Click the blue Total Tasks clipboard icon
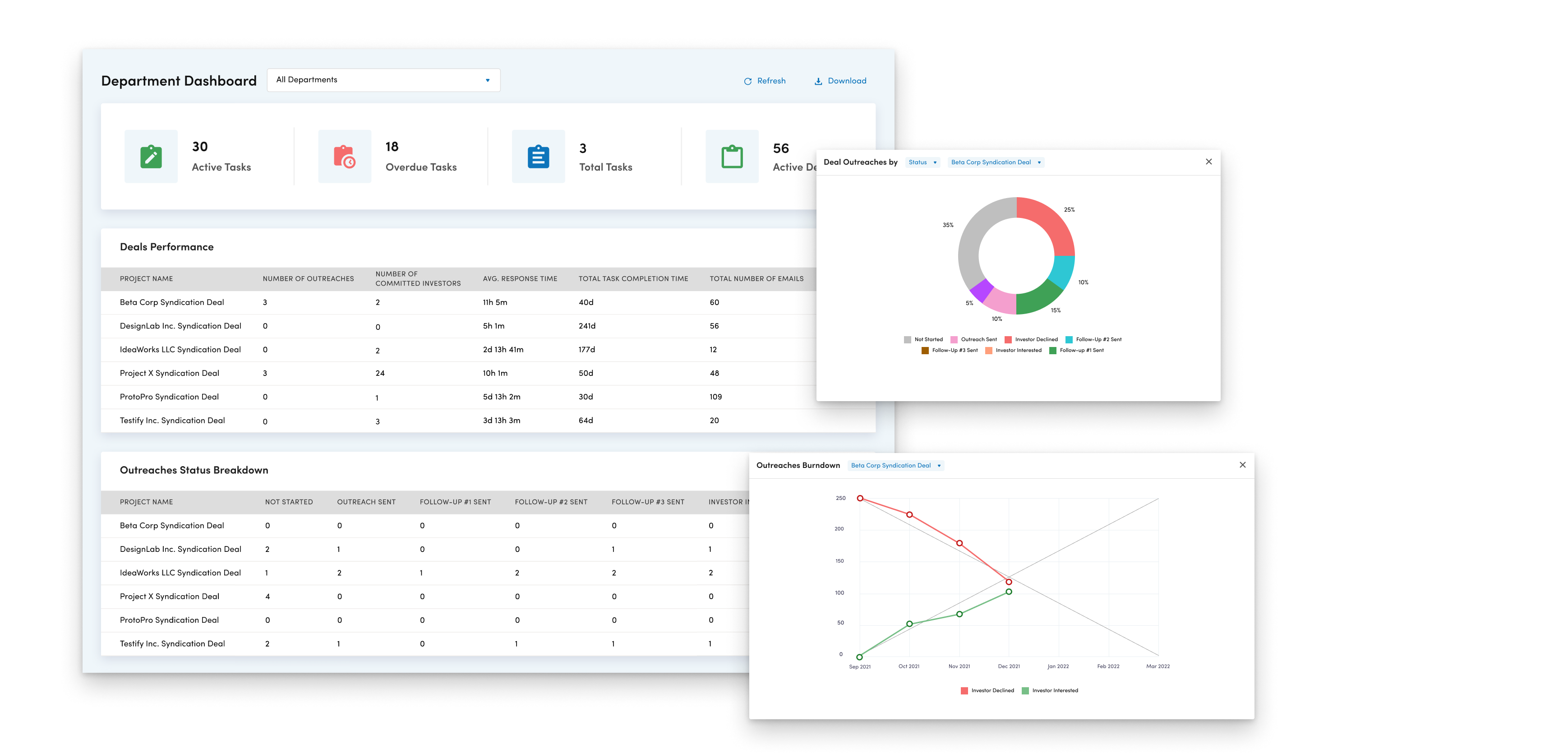This screenshot has width=1568, height=754. pyautogui.click(x=538, y=157)
